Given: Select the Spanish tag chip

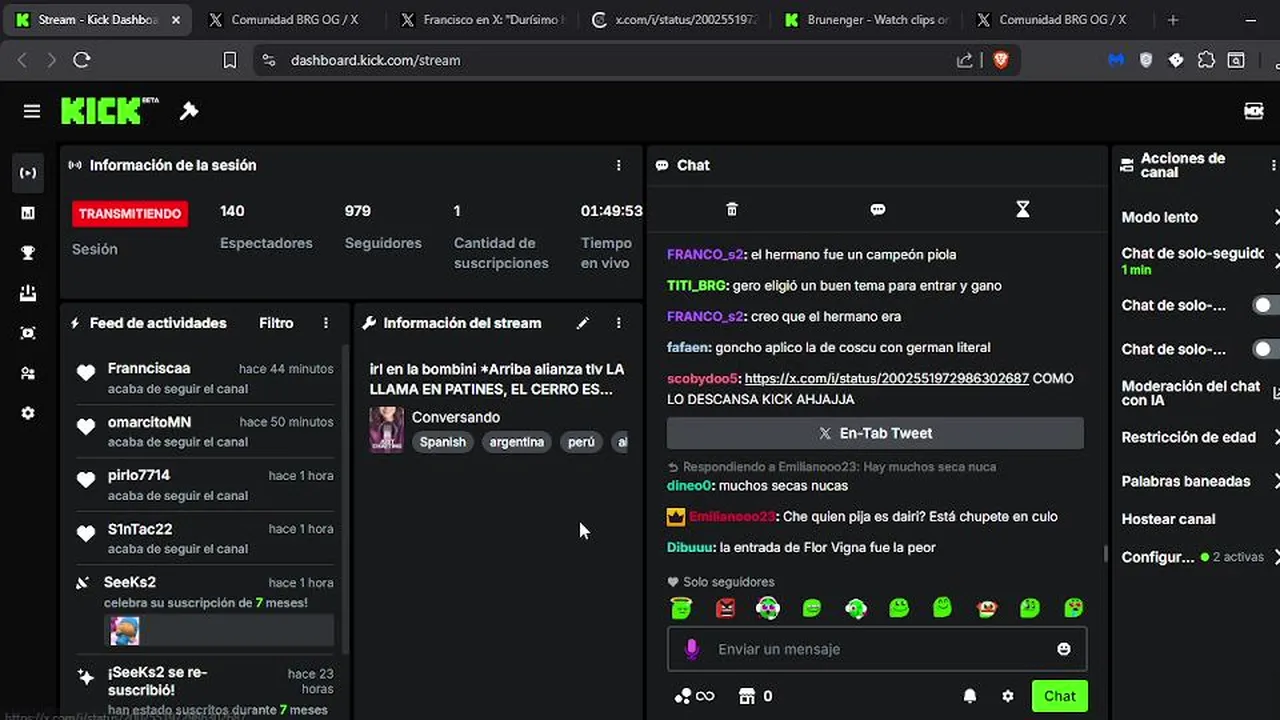Looking at the screenshot, I should pyautogui.click(x=443, y=442).
